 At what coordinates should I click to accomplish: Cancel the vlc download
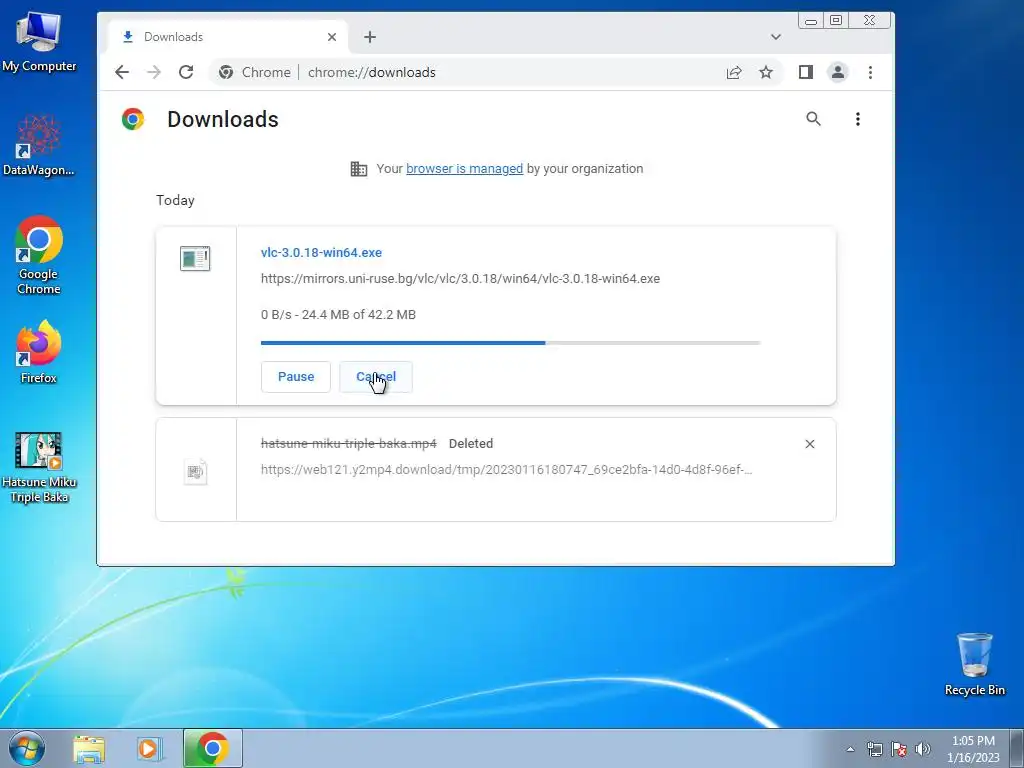[x=376, y=377]
